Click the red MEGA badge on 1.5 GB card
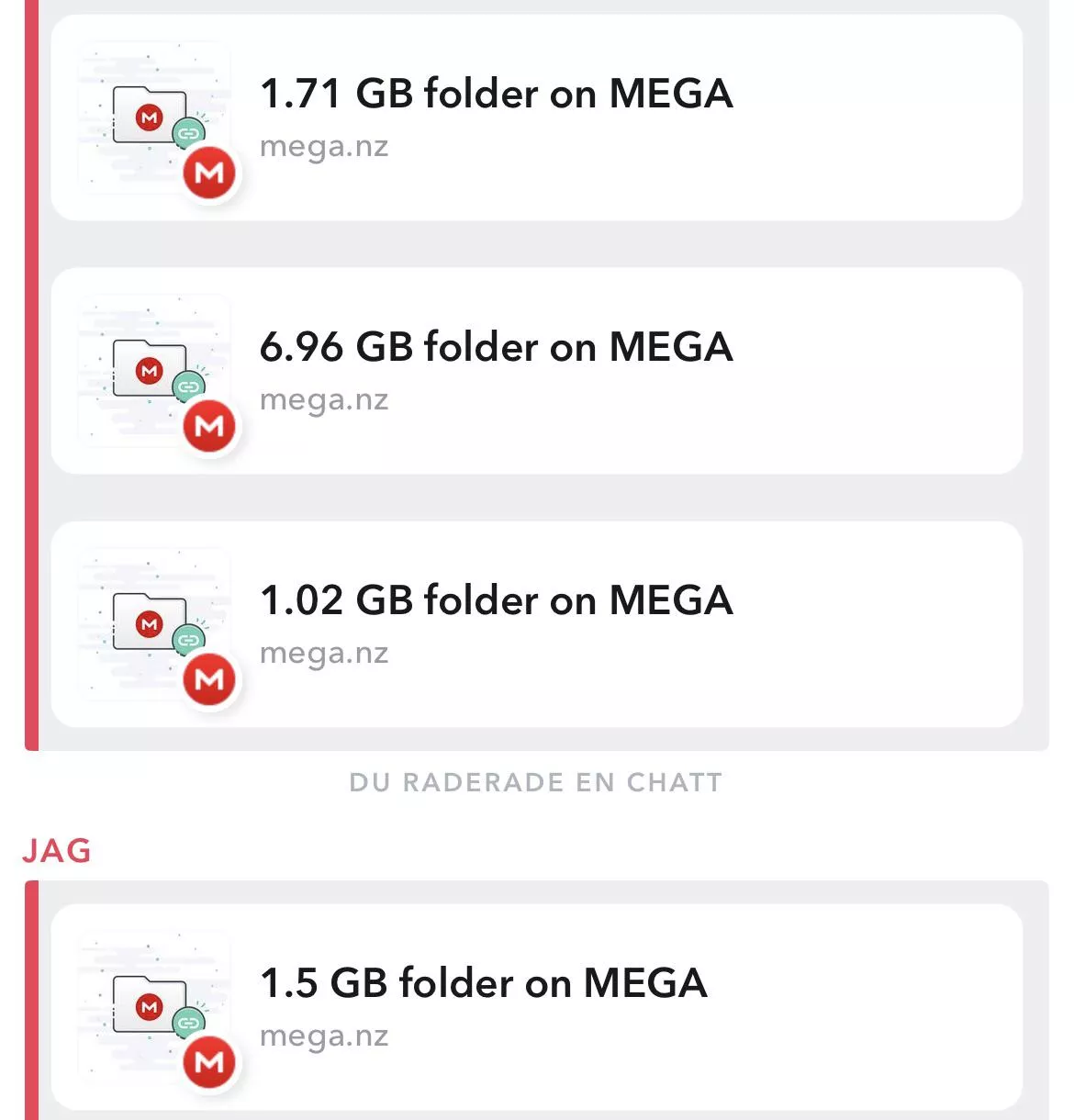The height and width of the screenshot is (1120, 1074). click(210, 1062)
